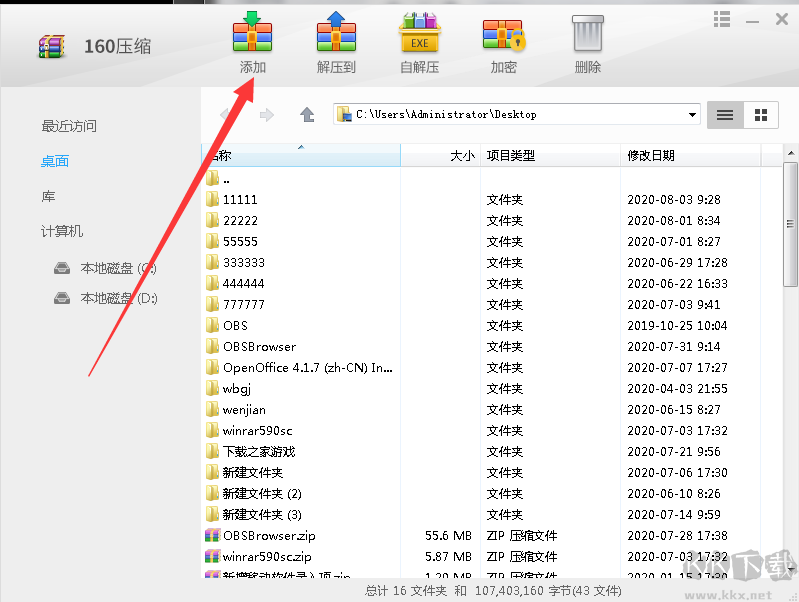Expand the address path dropdown
The width and height of the screenshot is (799, 602).
click(x=692, y=115)
